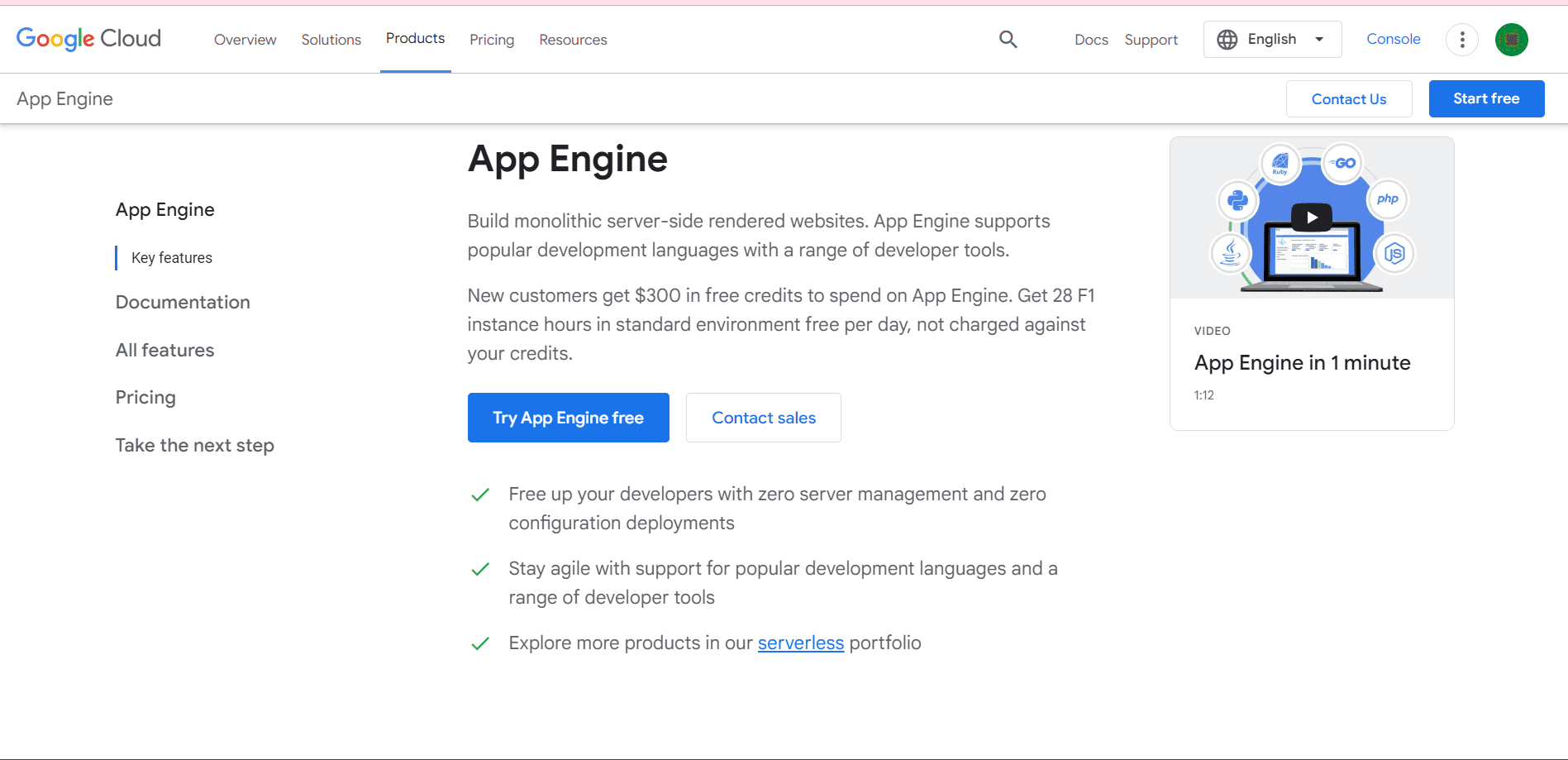Viewport: 1568px width, 760px height.
Task: Click the Ruby language icon in thumbnail
Action: click(1280, 163)
